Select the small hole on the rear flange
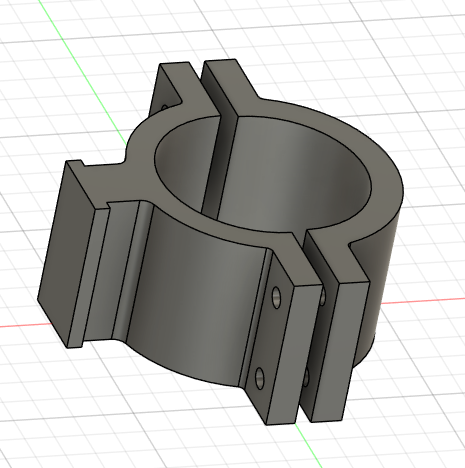Image resolution: width=465 pixels, height=468 pixels. [x=164, y=108]
